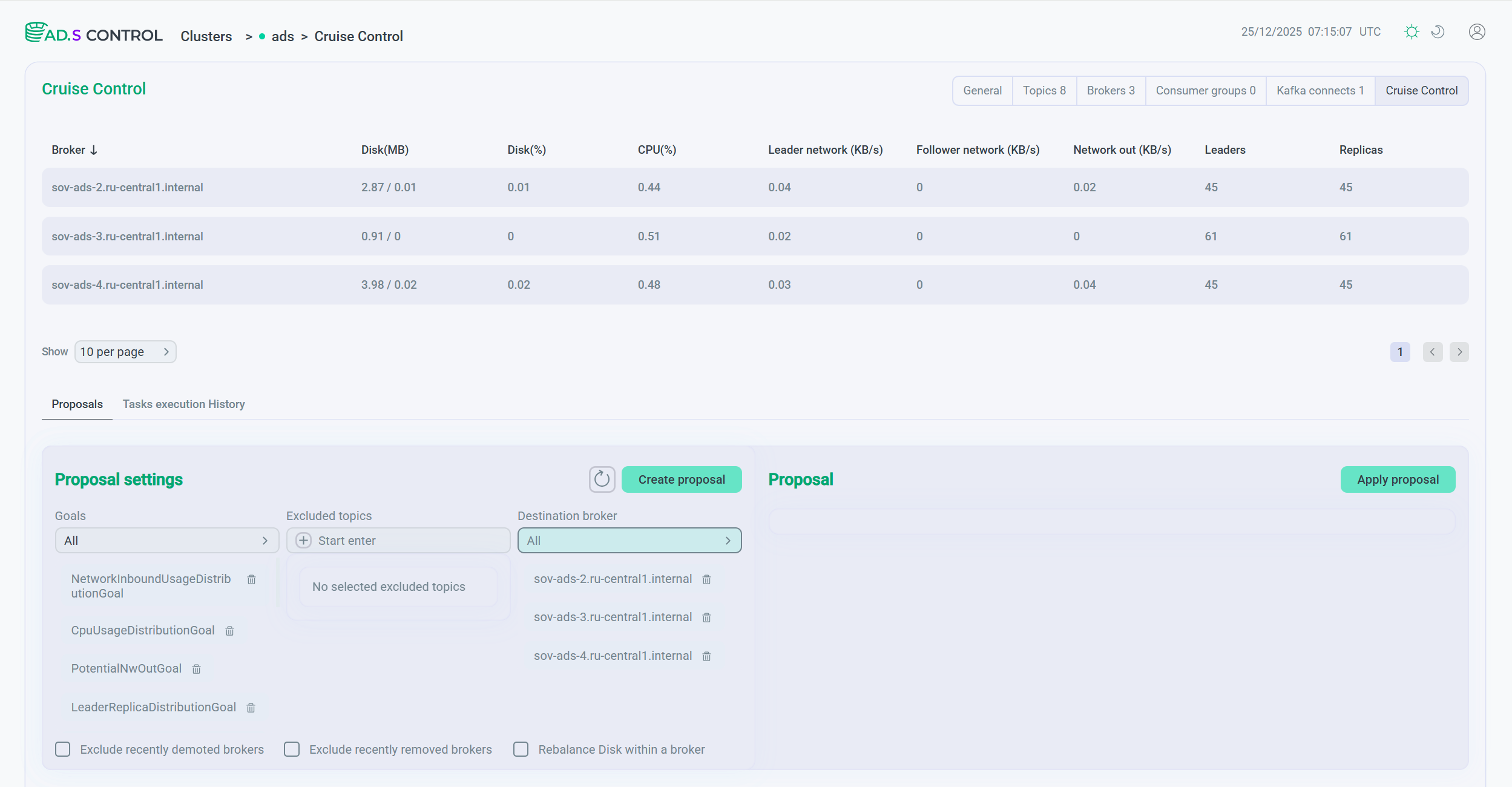
Task: Switch to dark theme moon icon
Action: (1438, 32)
